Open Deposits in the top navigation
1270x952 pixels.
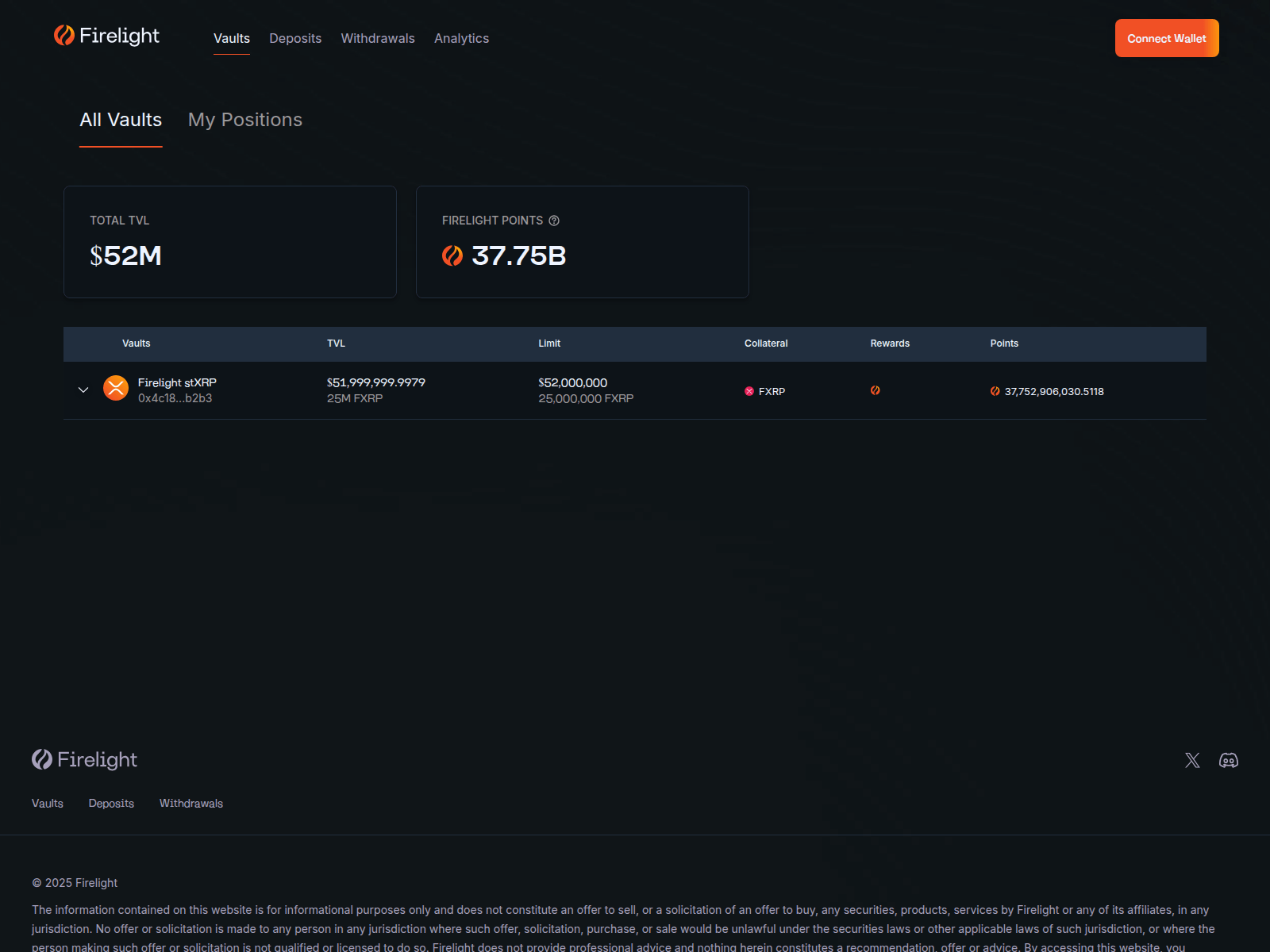pos(295,38)
